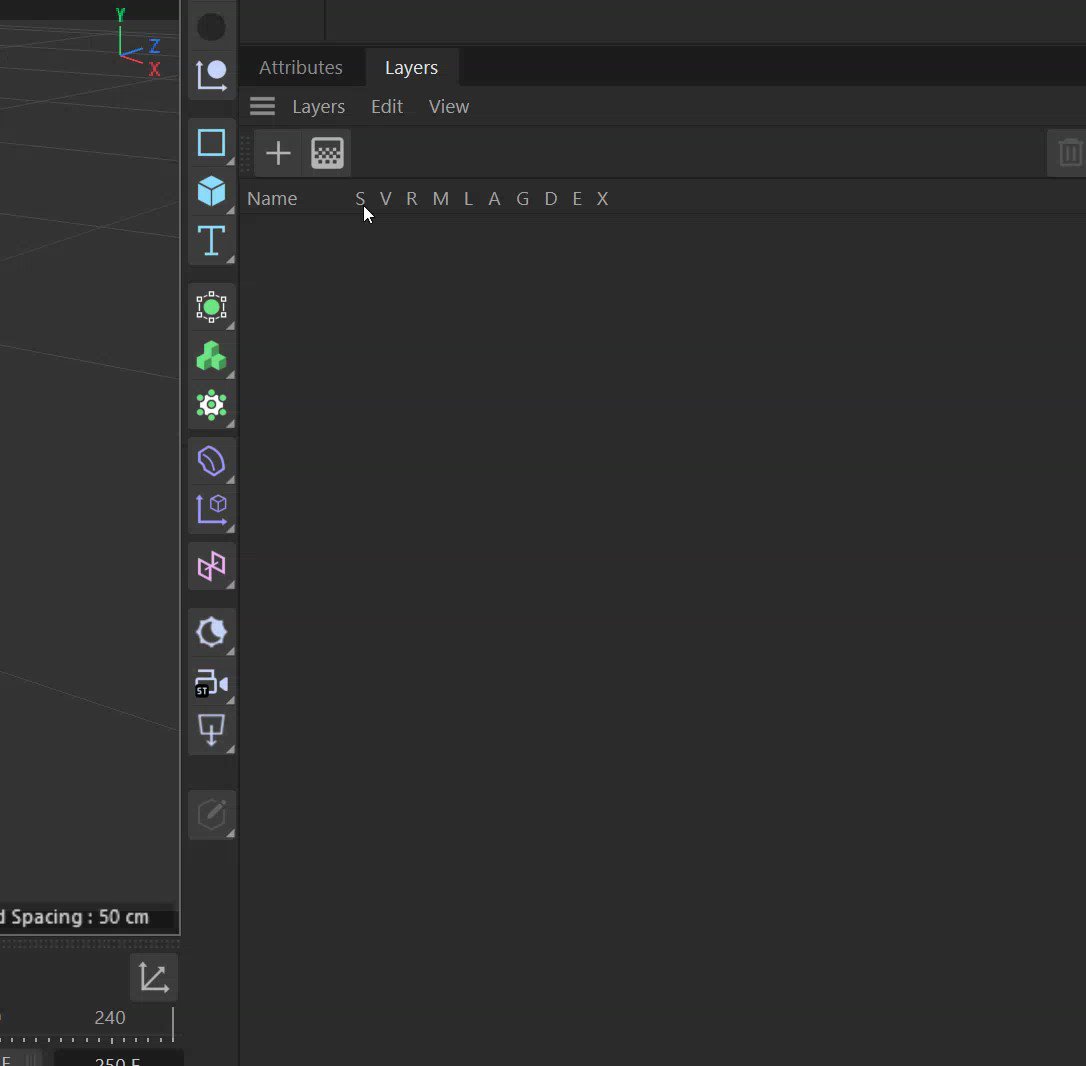The height and width of the screenshot is (1066, 1086).
Task: Add a Light object
Action: click(x=211, y=729)
